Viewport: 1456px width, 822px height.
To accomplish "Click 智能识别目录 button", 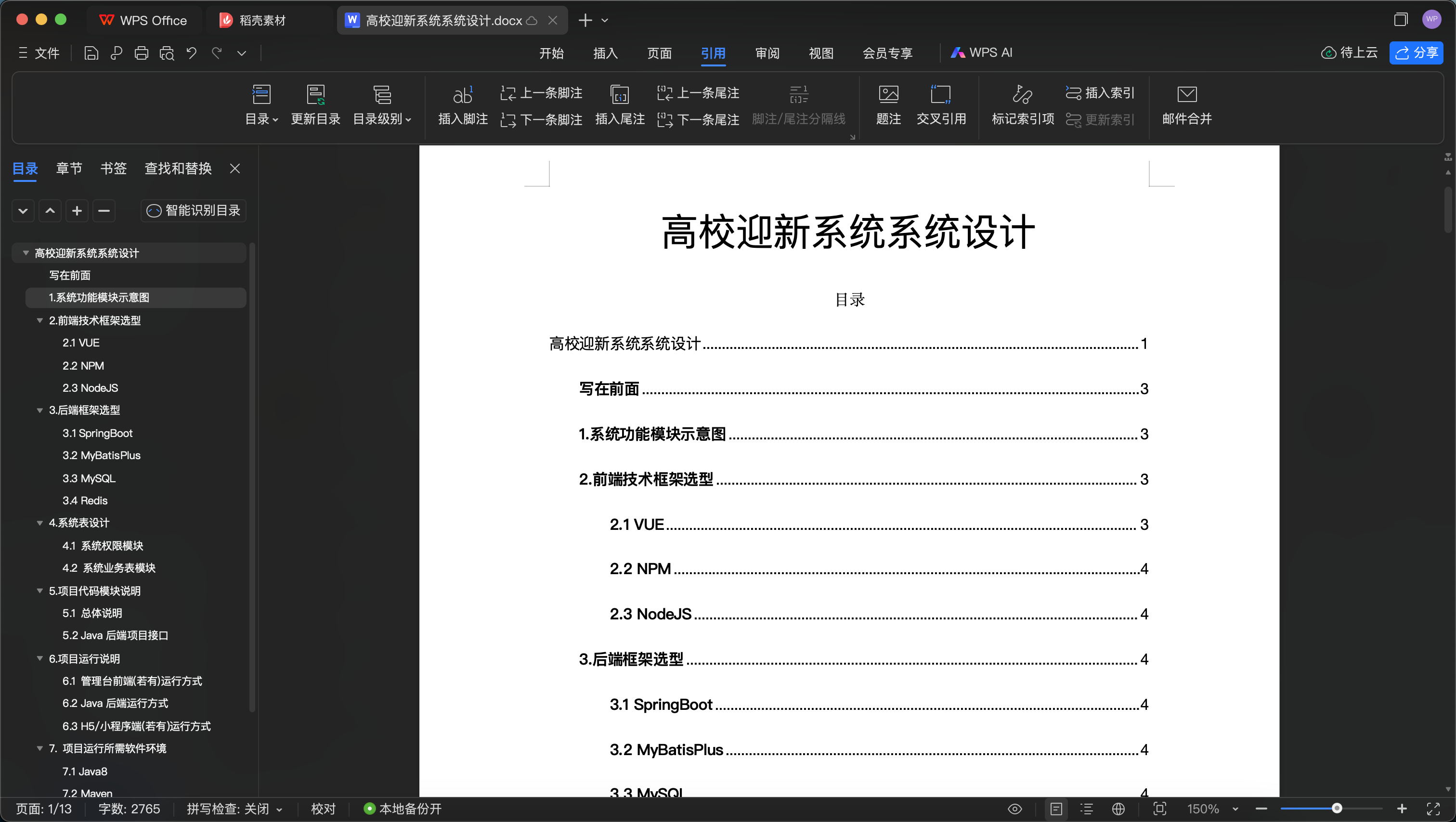I will click(x=193, y=211).
